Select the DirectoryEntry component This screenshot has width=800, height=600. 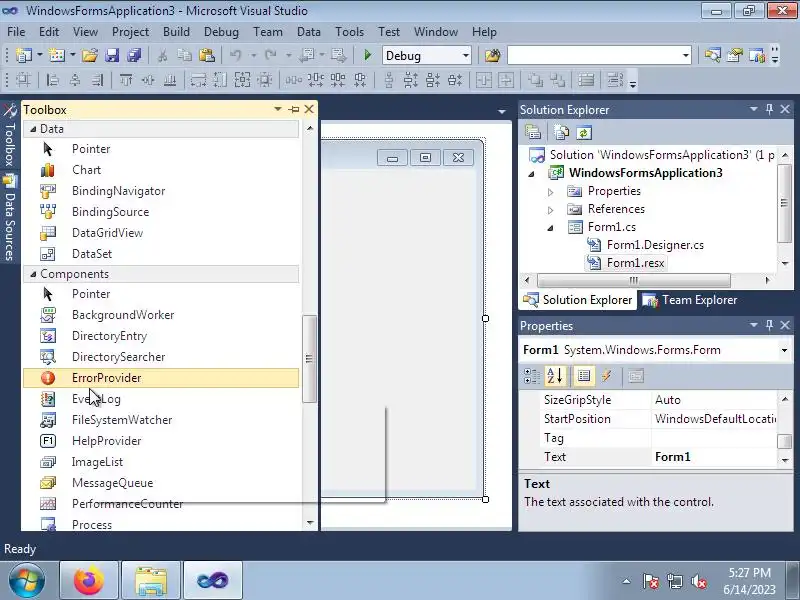(x=161, y=336)
